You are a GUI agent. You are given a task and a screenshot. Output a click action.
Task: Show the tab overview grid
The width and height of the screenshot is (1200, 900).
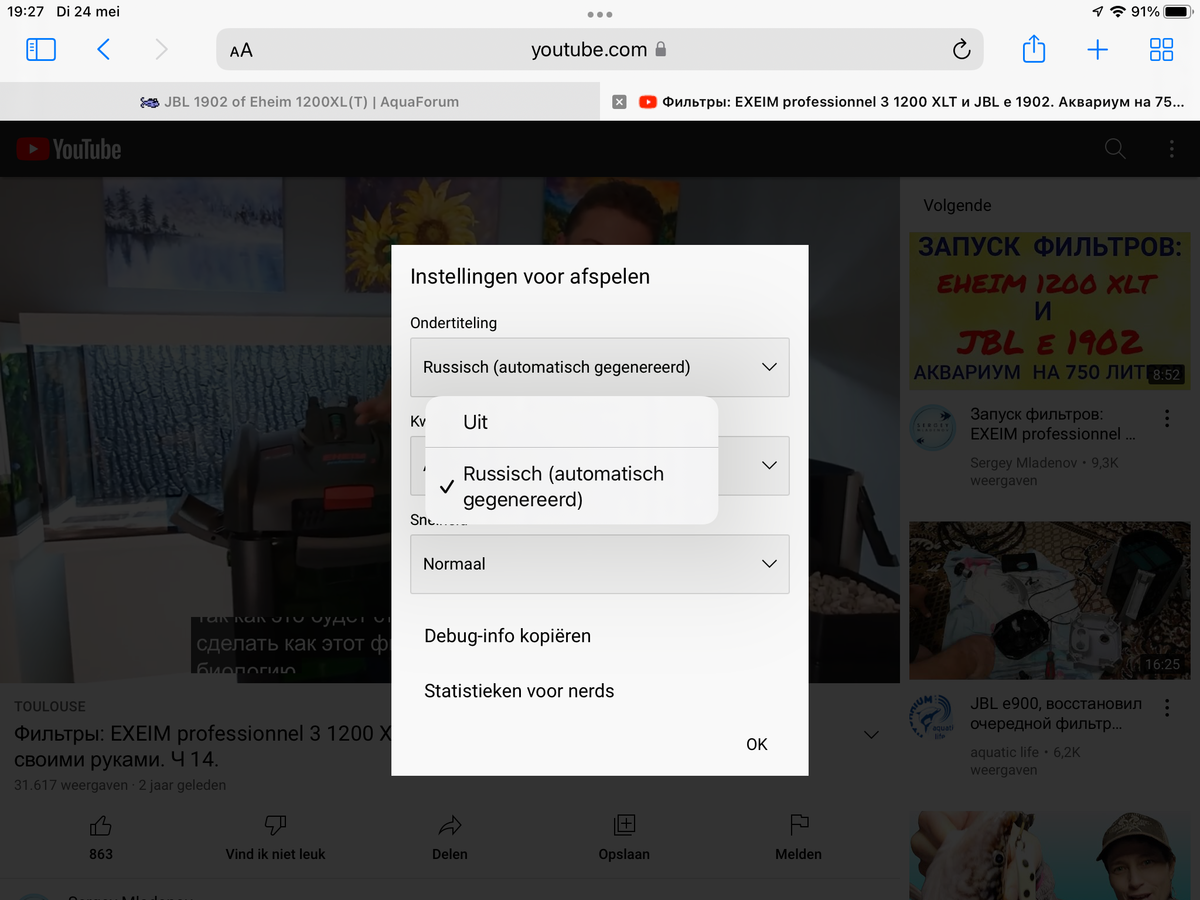tap(1161, 50)
